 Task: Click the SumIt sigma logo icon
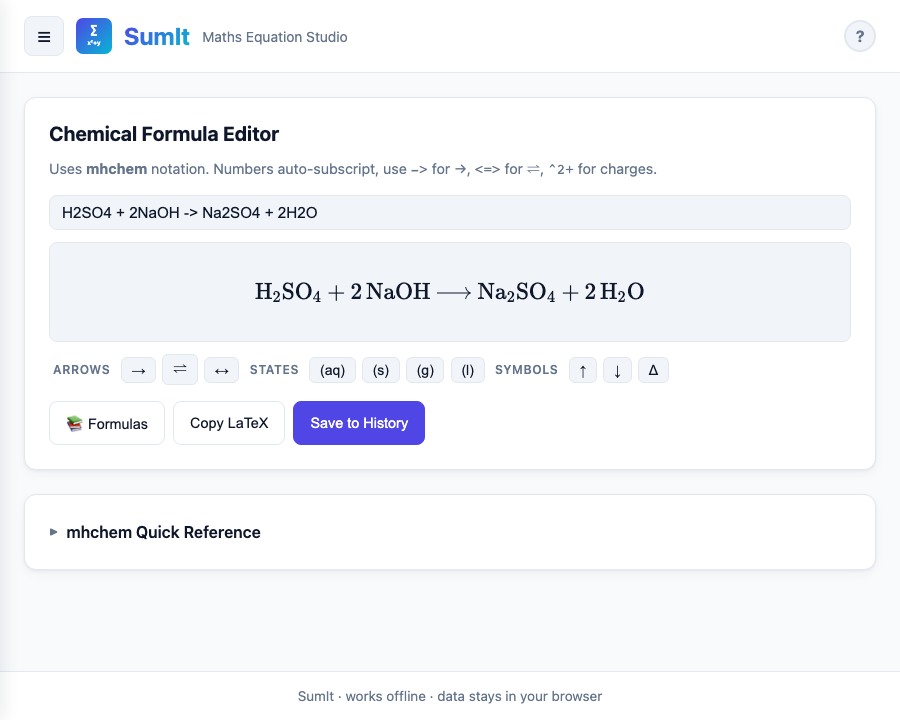tap(94, 37)
